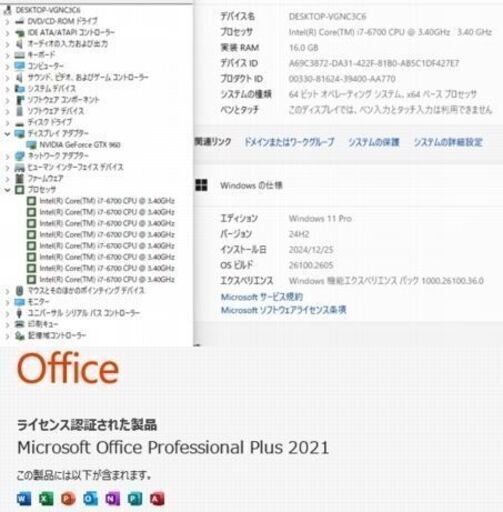Open Microsoft ソフトウェアライセンス条項 link
503x512 pixels.
pos(284,310)
